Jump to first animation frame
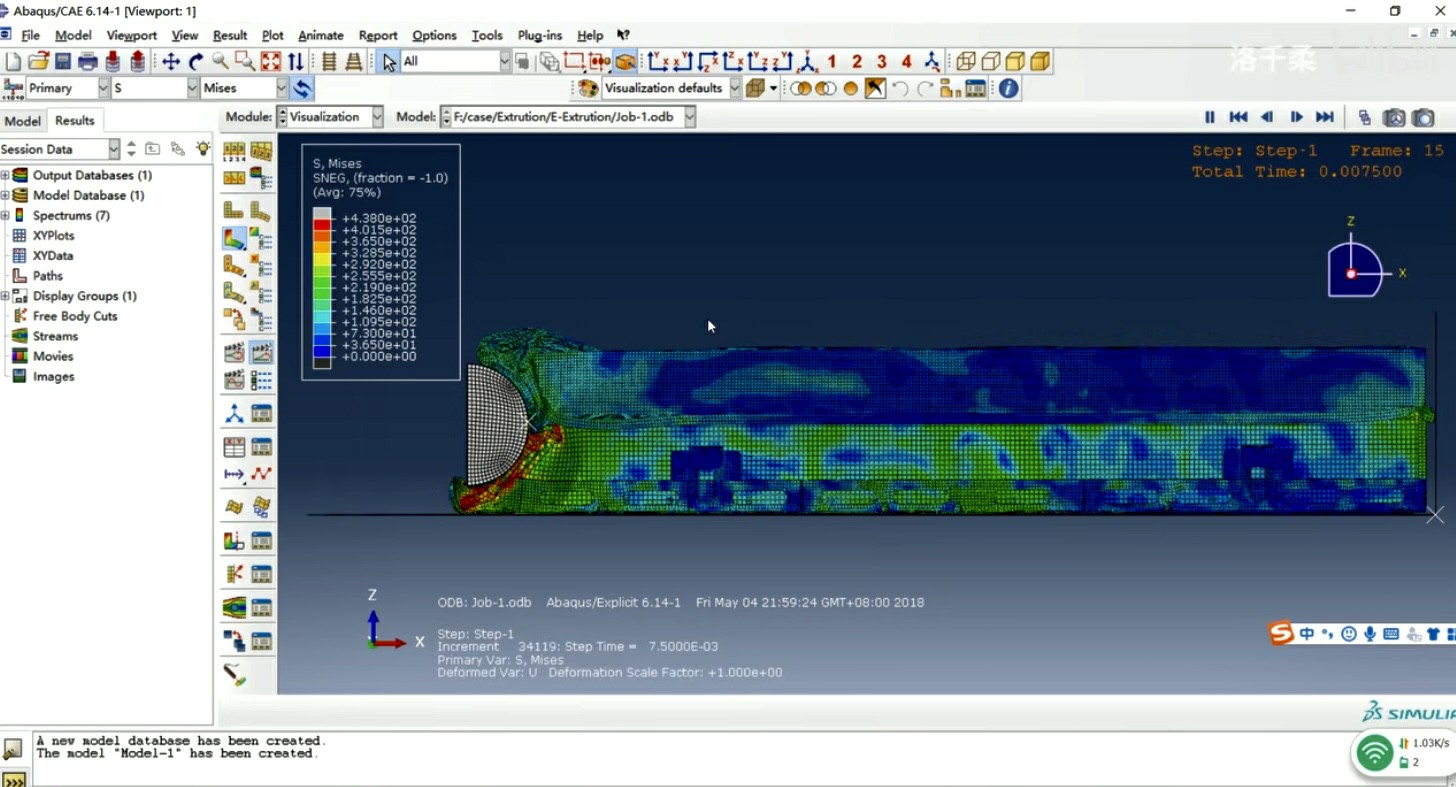 (x=1238, y=117)
